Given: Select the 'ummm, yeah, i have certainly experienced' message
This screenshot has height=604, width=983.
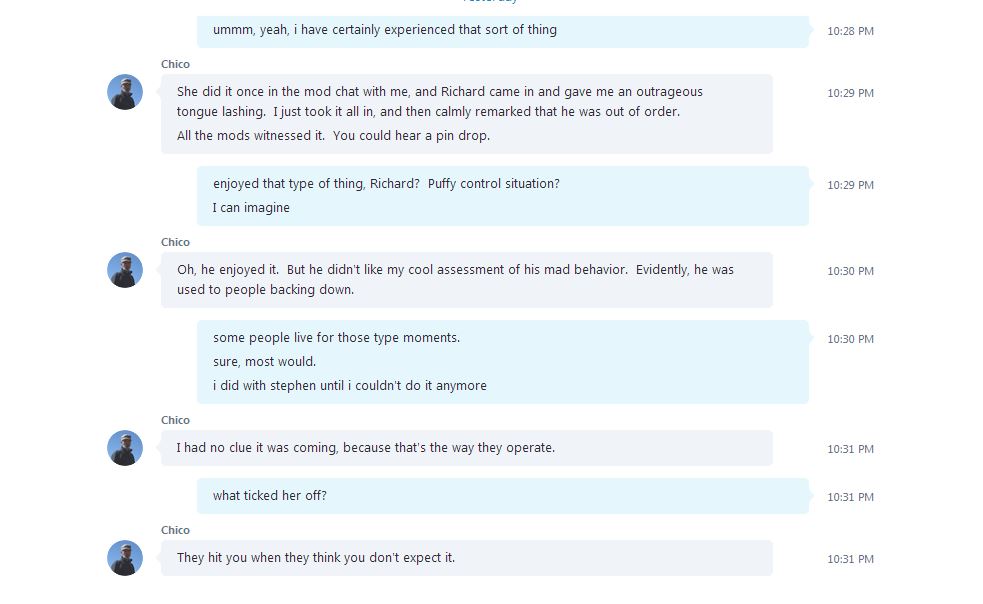Looking at the screenshot, I should point(503,31).
